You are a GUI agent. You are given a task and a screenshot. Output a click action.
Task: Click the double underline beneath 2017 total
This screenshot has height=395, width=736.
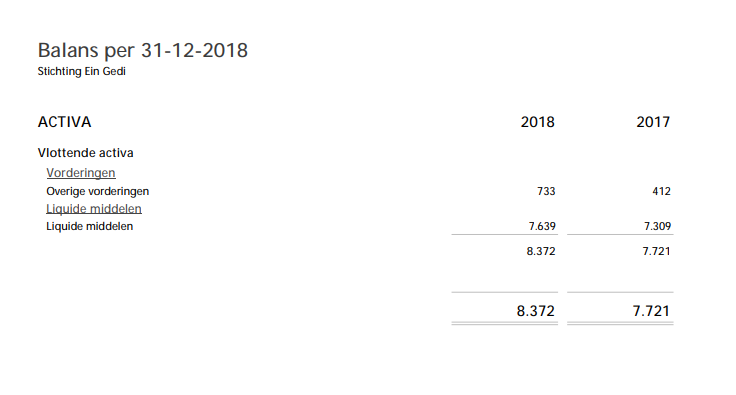[620, 323]
